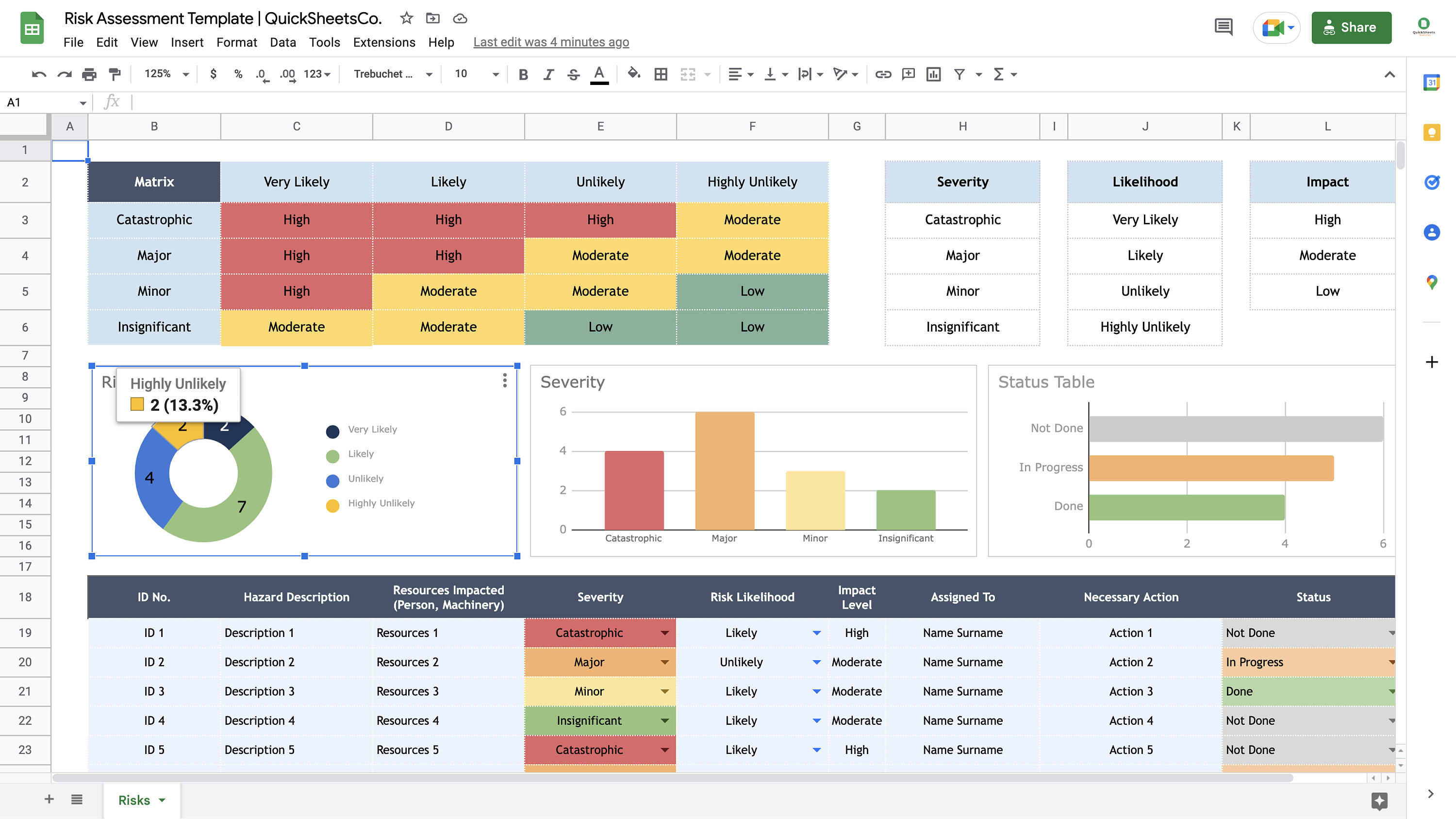
Task: Open the Severity dropdown for ID 1
Action: click(x=665, y=633)
